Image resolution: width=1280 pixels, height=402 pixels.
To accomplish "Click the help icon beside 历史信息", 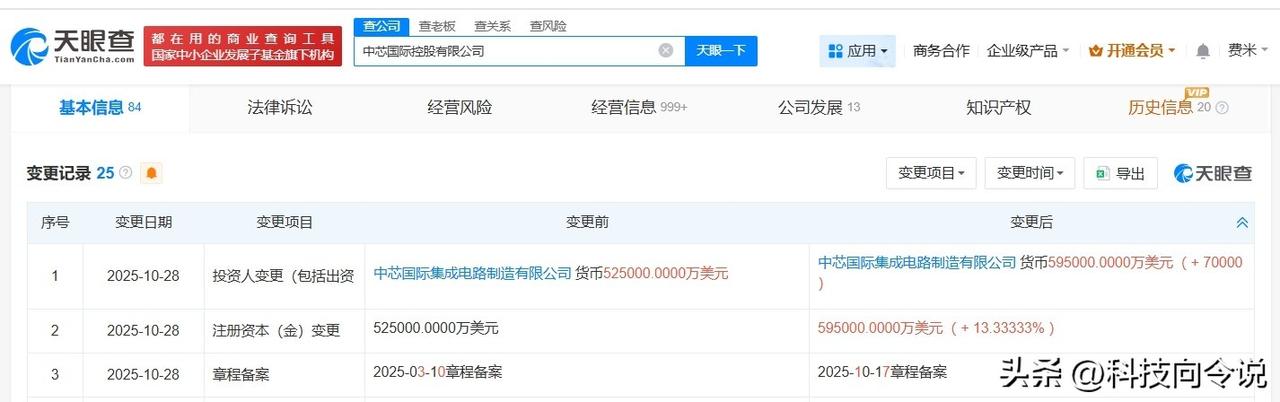I will point(1221,107).
